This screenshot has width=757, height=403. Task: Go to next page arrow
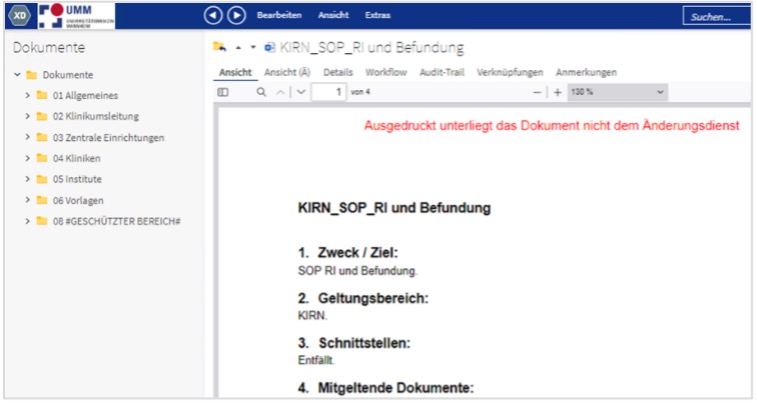pos(301,92)
